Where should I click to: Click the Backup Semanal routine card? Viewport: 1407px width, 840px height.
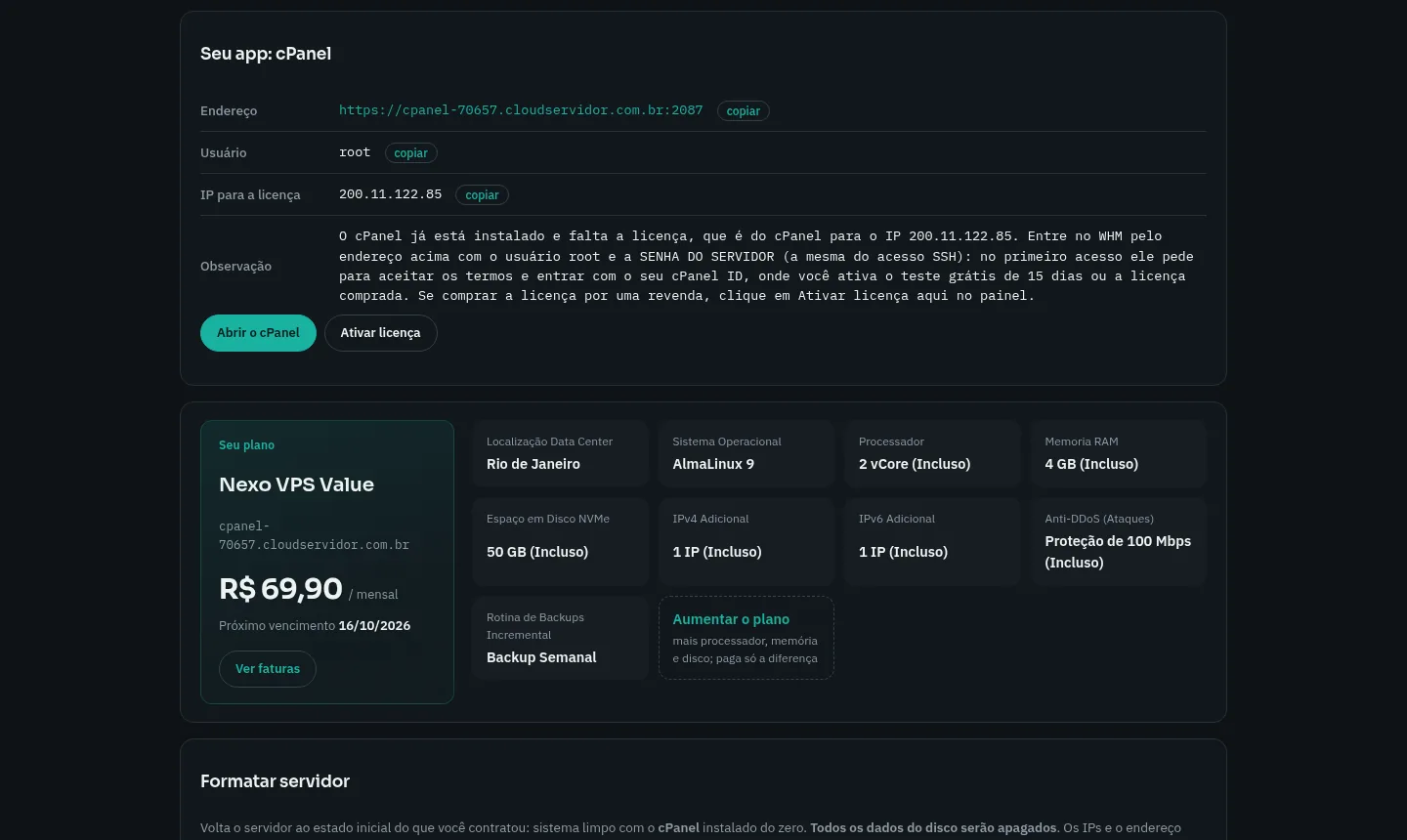(561, 638)
